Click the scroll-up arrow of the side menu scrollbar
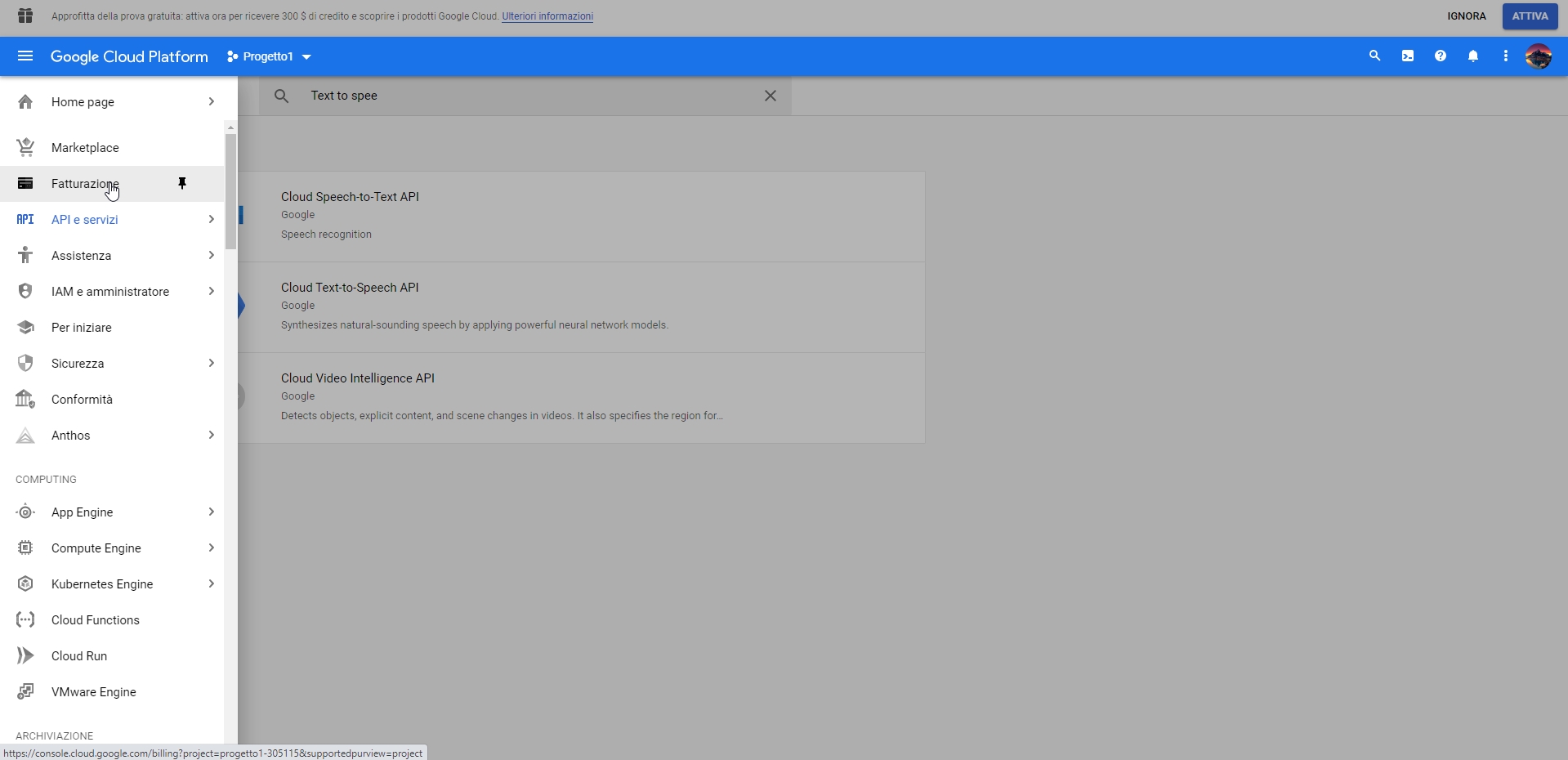This screenshot has height=760, width=1568. [x=231, y=127]
